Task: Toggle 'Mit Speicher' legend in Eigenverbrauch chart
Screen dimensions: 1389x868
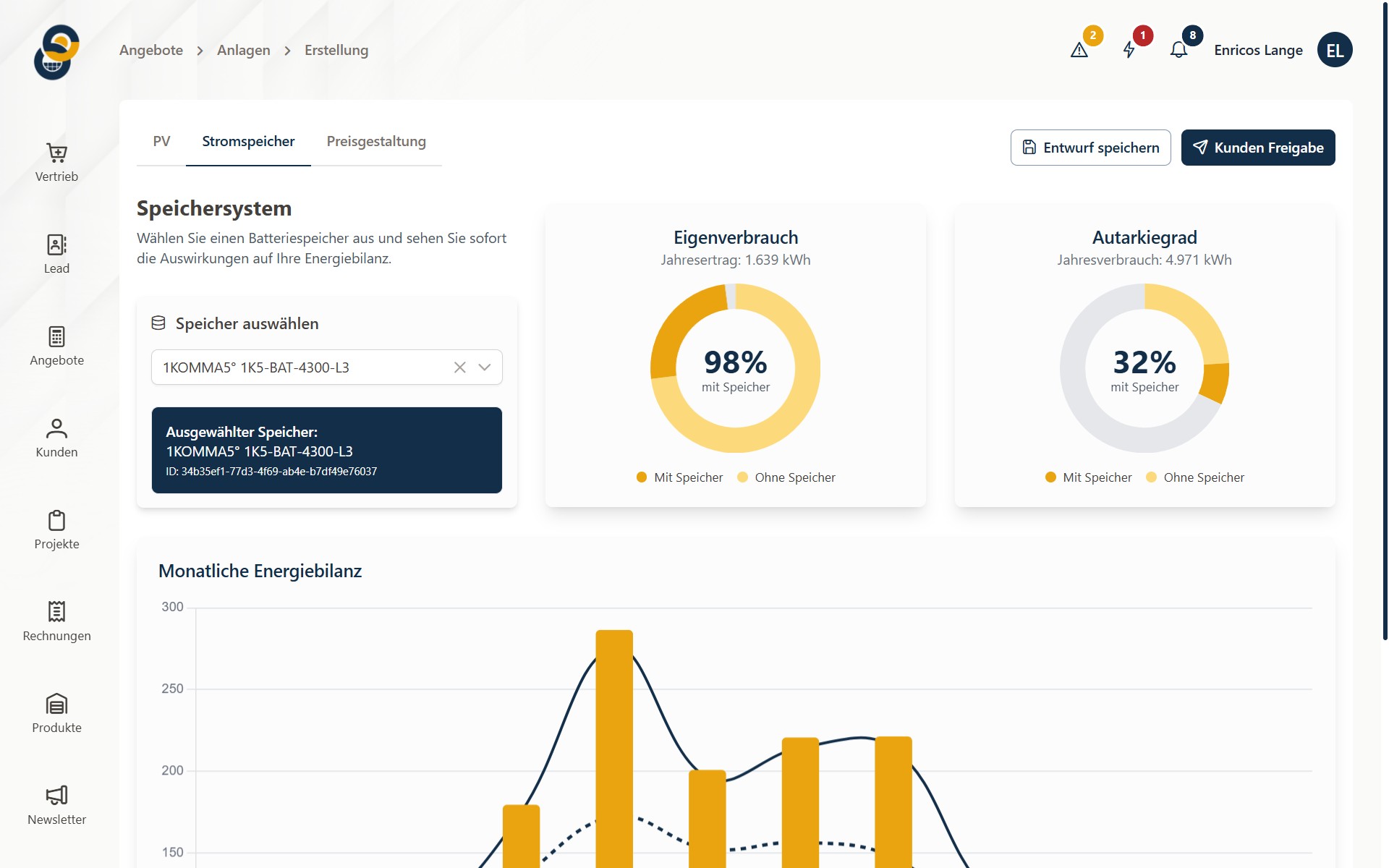Action: click(679, 477)
